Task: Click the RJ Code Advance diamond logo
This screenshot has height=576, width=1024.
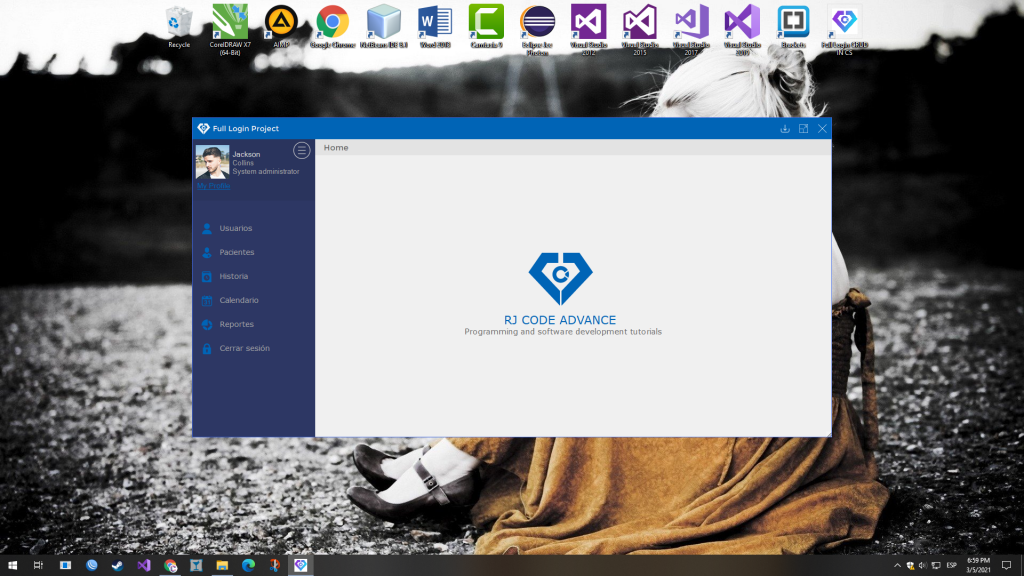Action: click(x=560, y=277)
